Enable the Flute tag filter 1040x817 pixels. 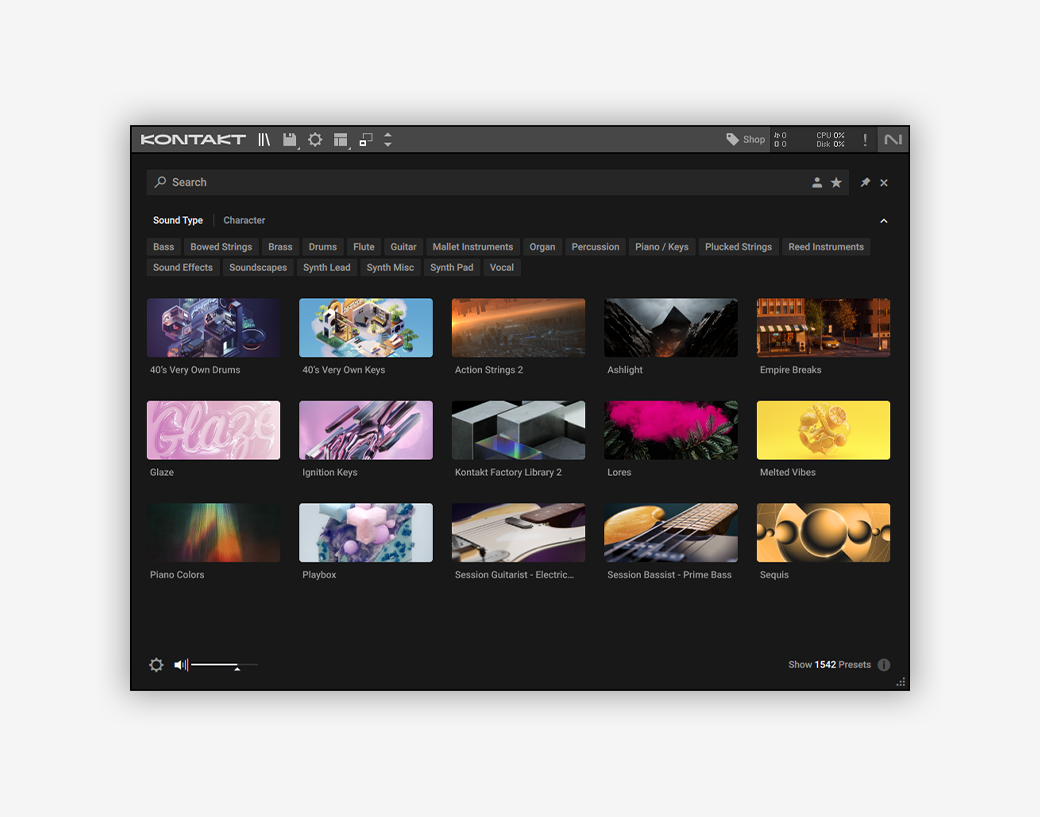[x=363, y=247]
